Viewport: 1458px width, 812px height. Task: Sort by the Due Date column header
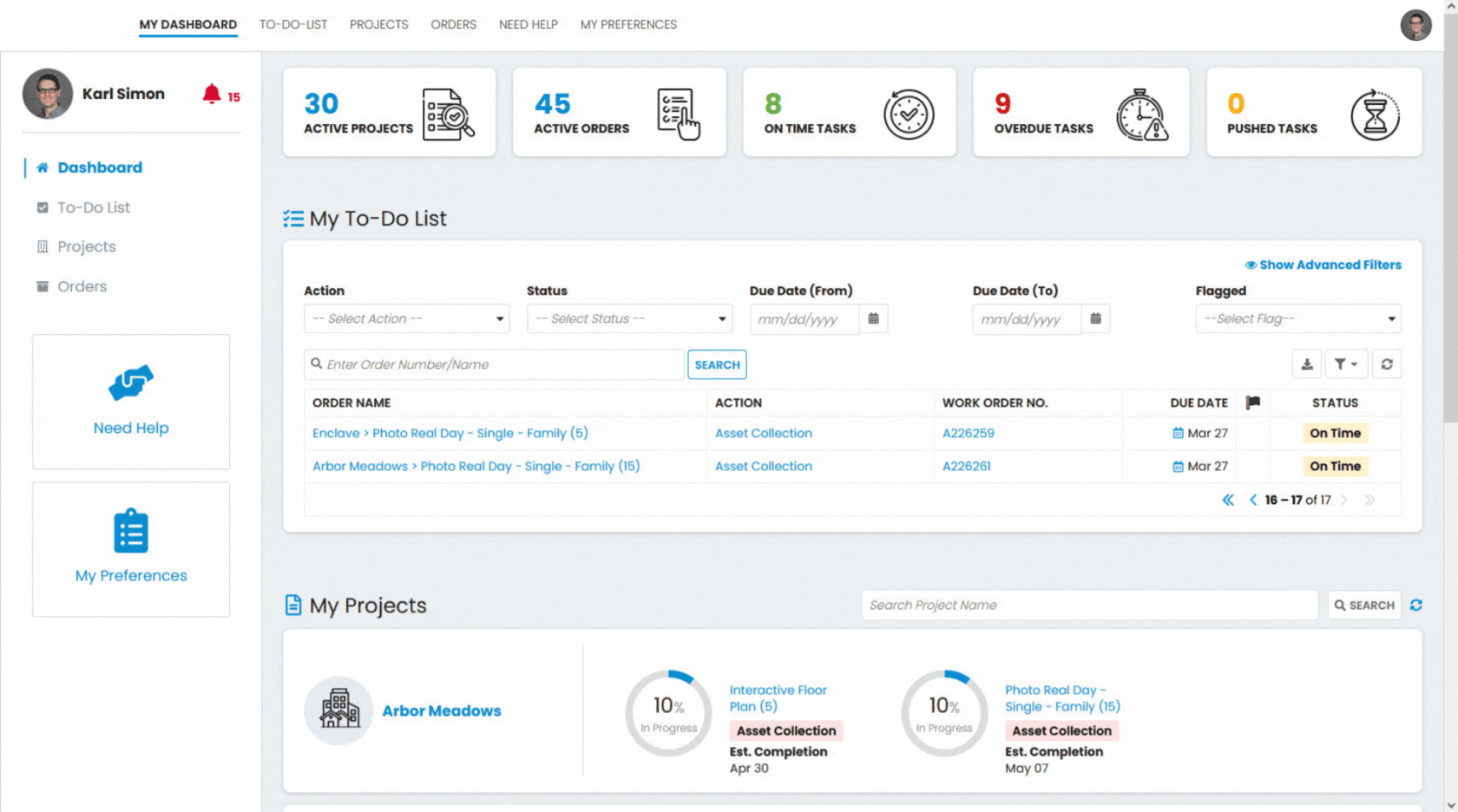(x=1199, y=403)
